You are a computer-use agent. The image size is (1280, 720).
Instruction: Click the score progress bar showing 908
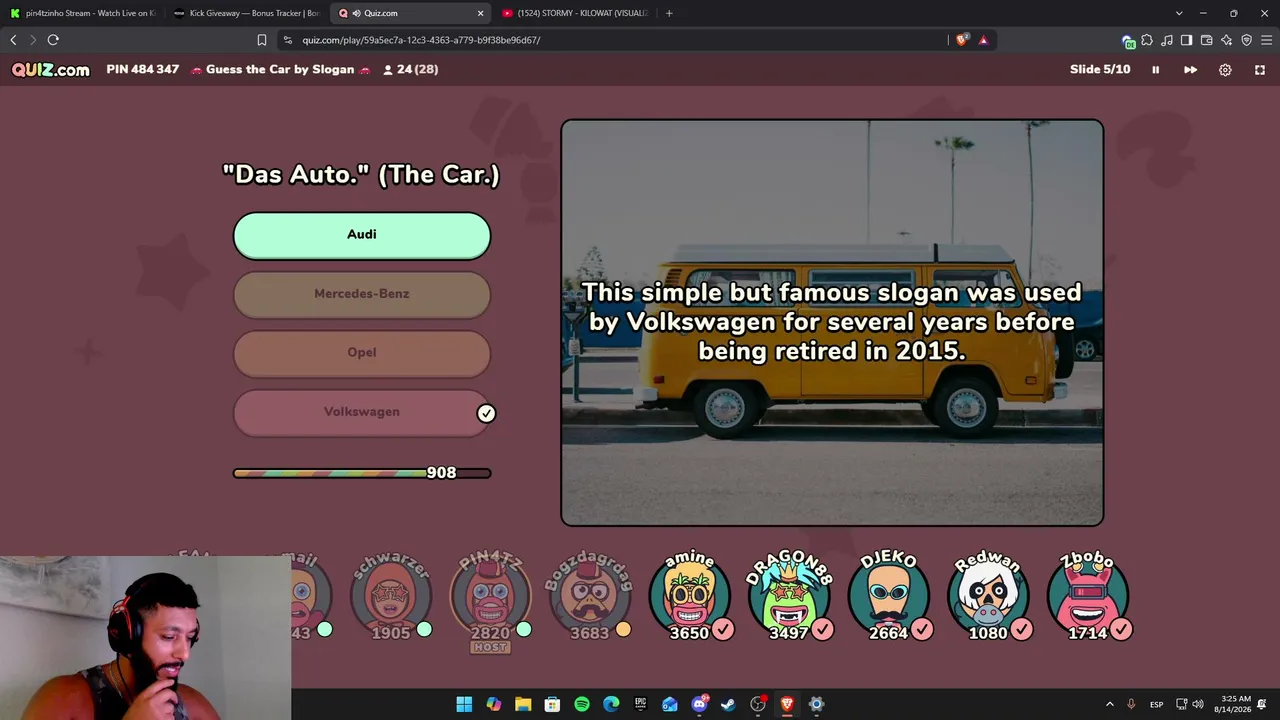pyautogui.click(x=362, y=473)
